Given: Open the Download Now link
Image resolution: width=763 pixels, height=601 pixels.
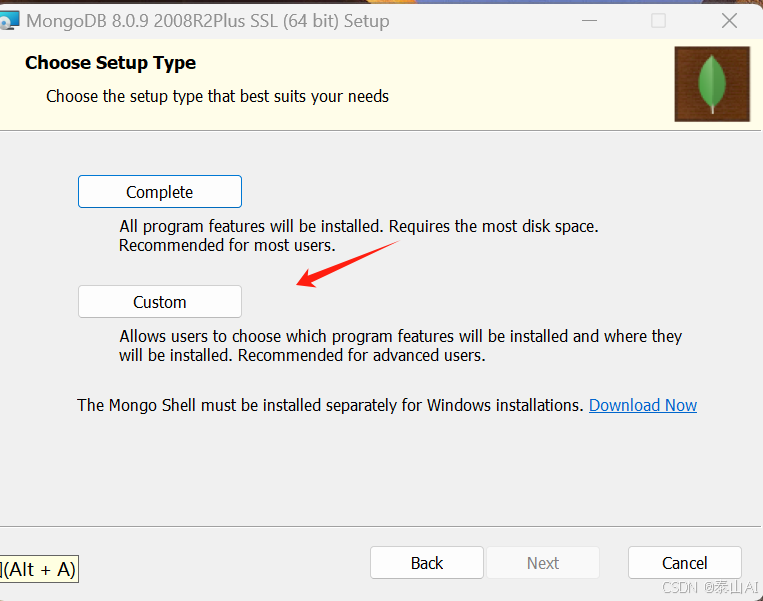Looking at the screenshot, I should 643,405.
